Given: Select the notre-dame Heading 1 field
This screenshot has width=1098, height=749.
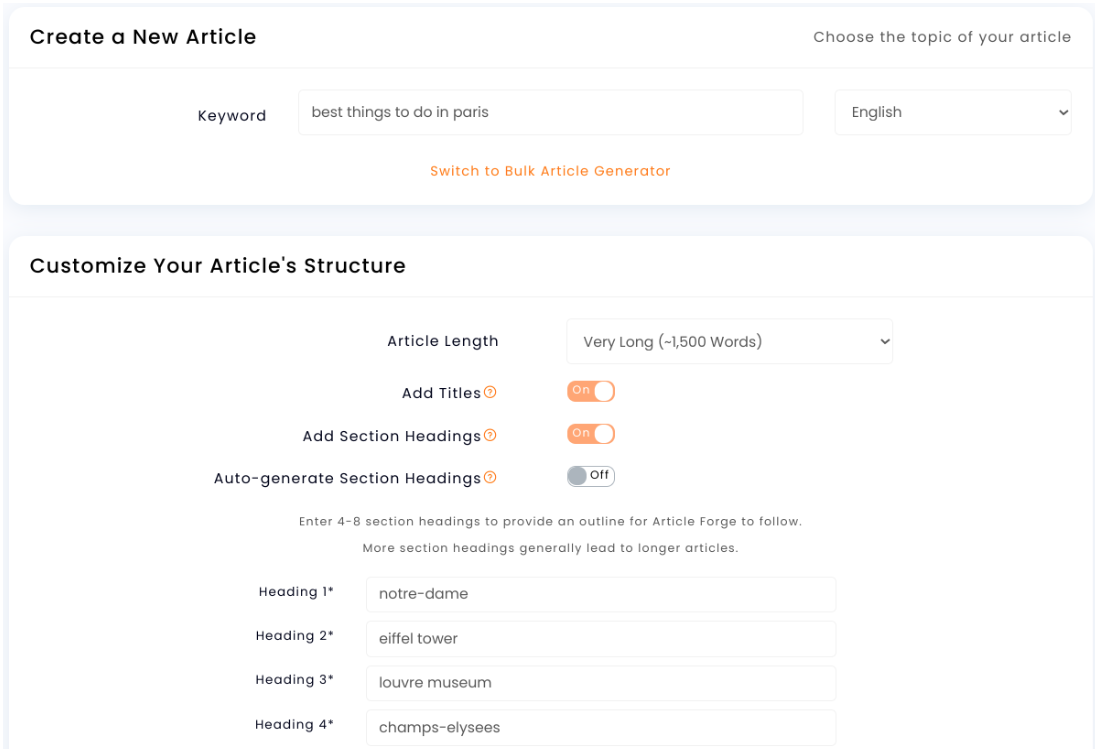Looking at the screenshot, I should 600,594.
